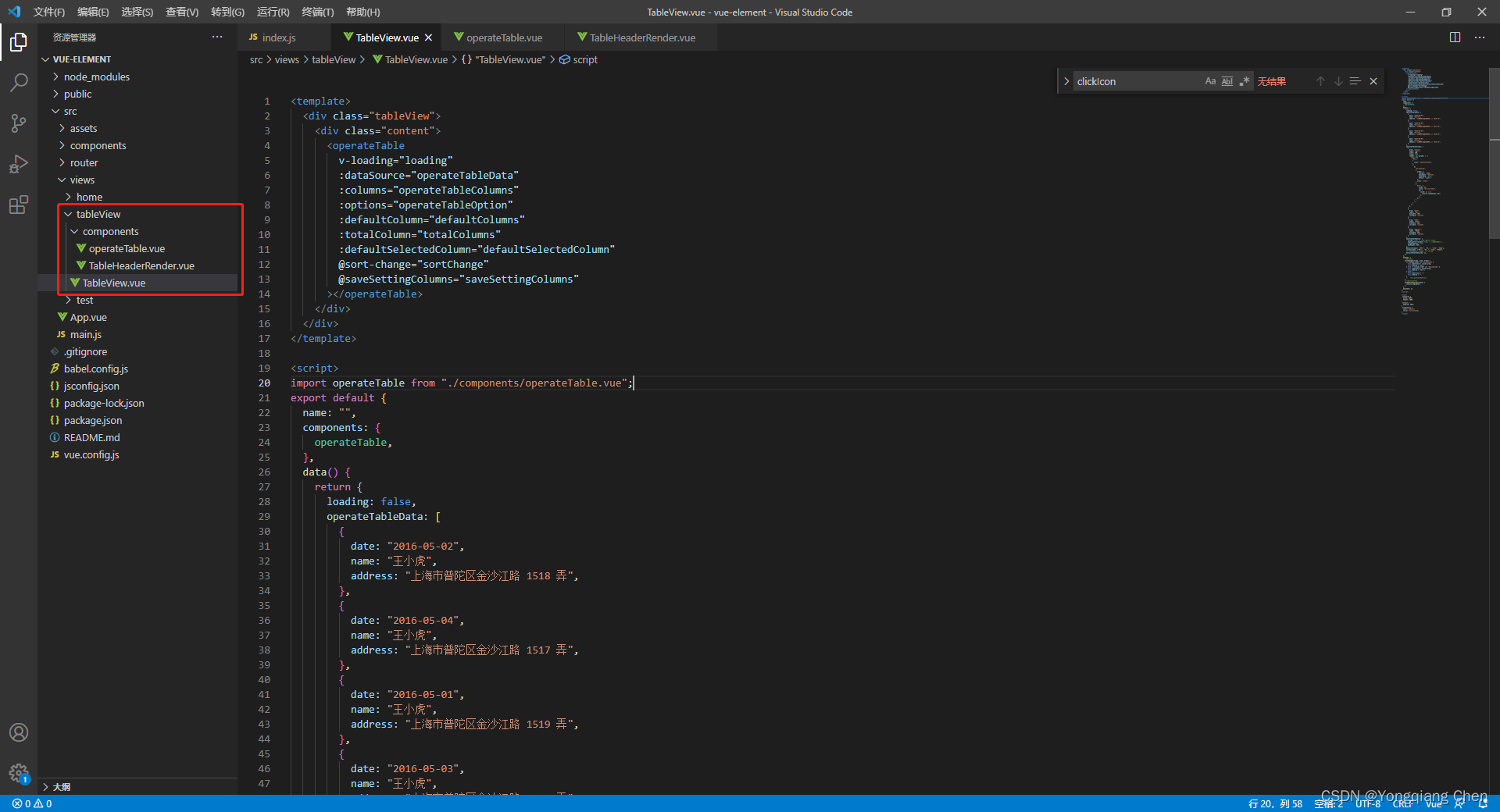The width and height of the screenshot is (1500, 812).
Task: Toggle whole word matching in find
Action: pos(1227,81)
